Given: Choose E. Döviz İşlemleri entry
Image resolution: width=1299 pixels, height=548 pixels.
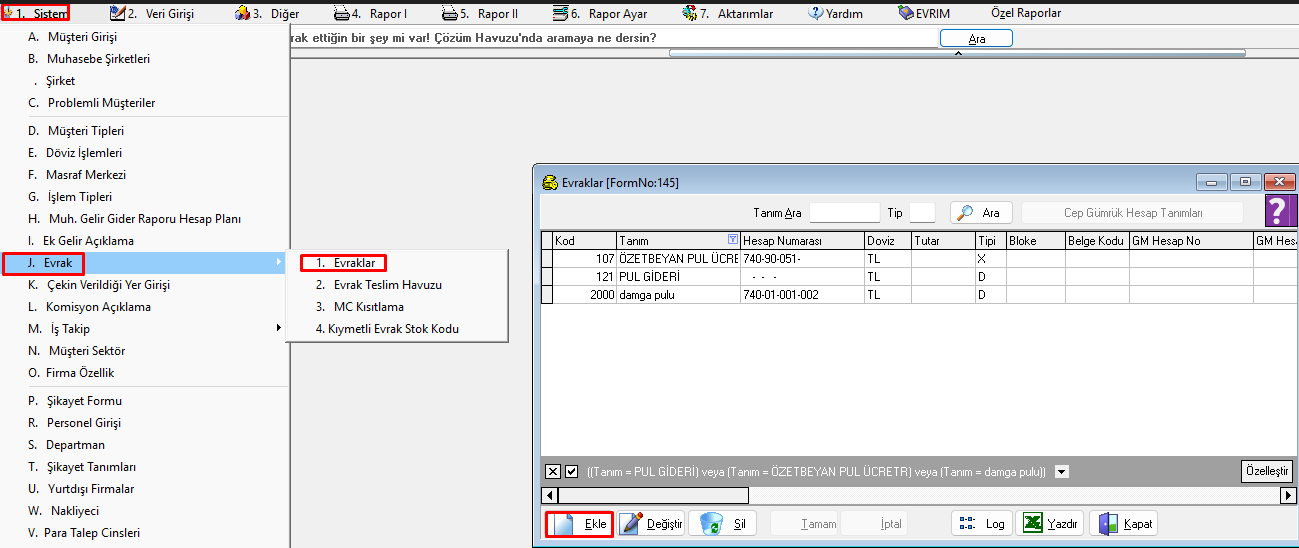Looking at the screenshot, I should coord(144,153).
